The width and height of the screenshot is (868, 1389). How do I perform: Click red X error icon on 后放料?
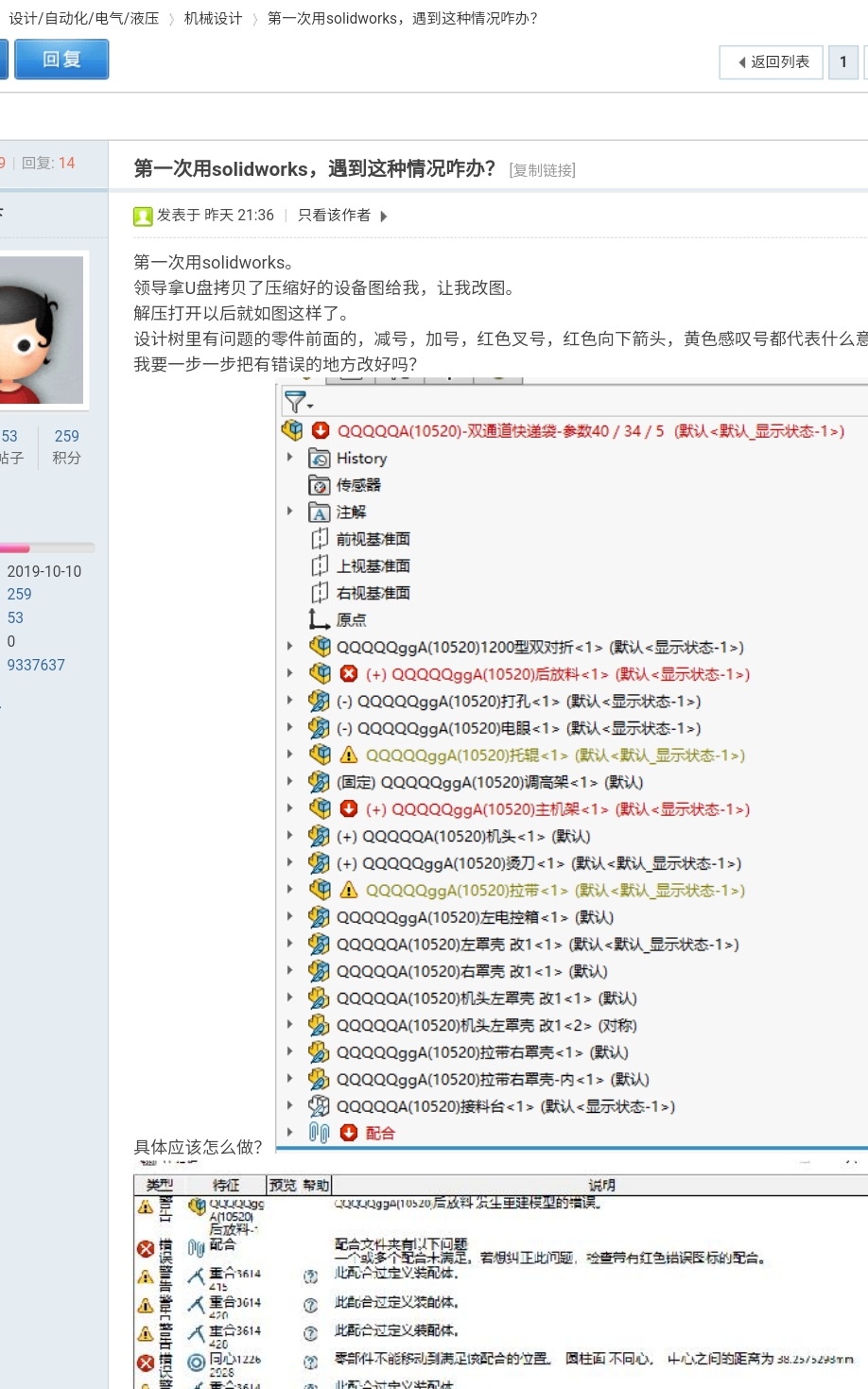pyautogui.click(x=349, y=674)
